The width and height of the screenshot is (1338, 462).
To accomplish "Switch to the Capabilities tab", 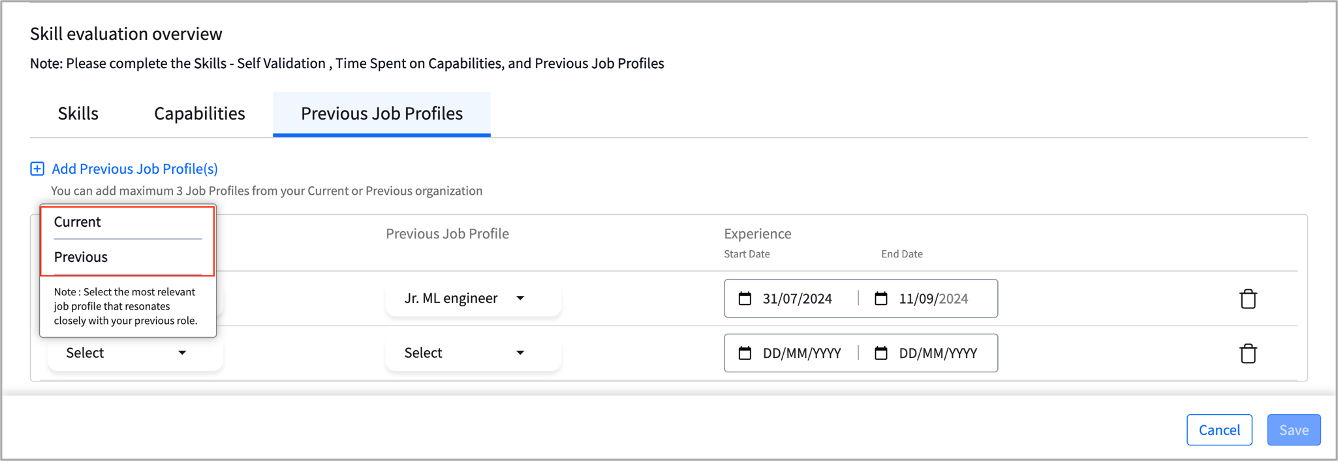I will pyautogui.click(x=200, y=113).
